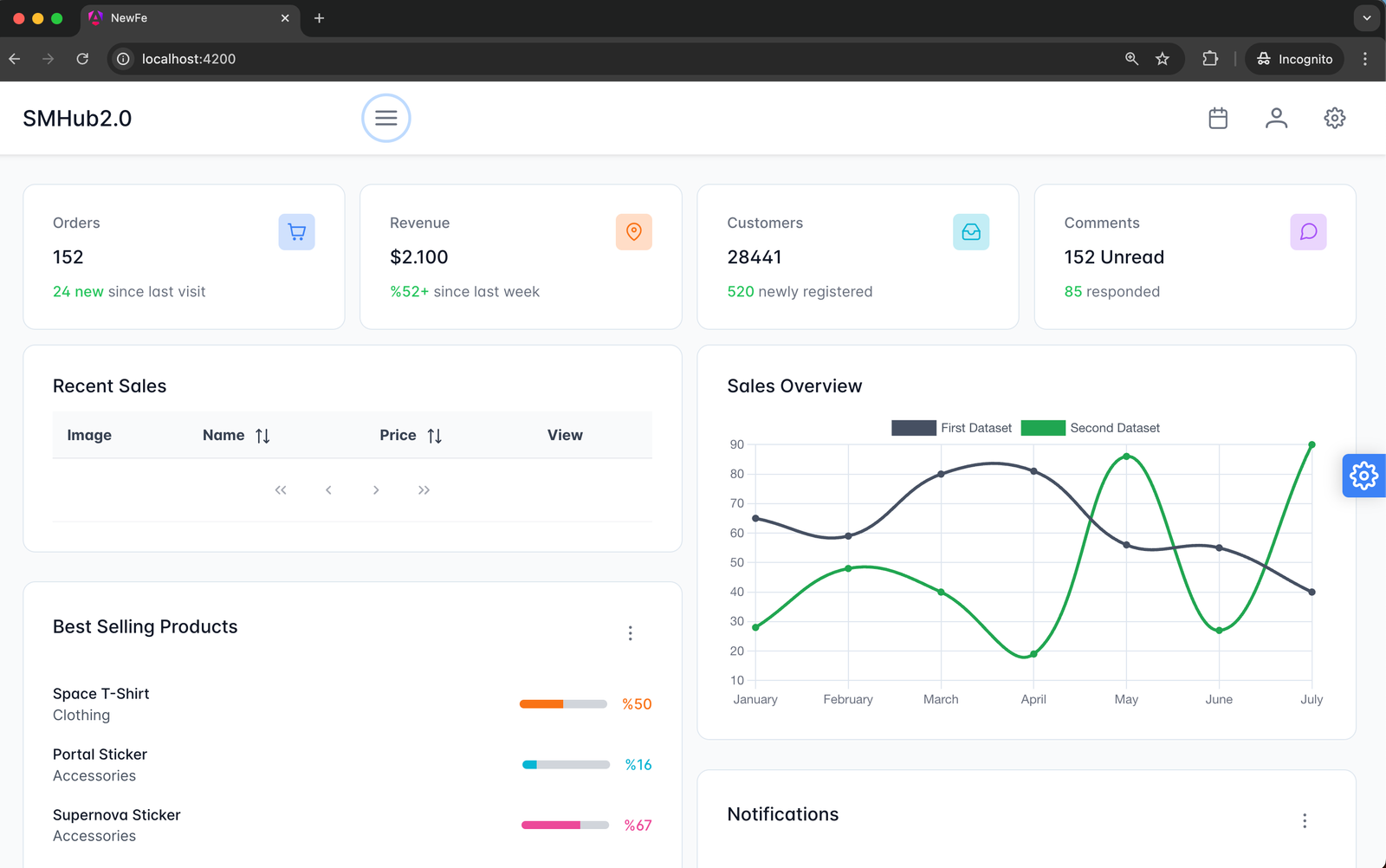Click the Orders shopping cart icon
This screenshot has width=1386, height=868.
click(x=296, y=232)
